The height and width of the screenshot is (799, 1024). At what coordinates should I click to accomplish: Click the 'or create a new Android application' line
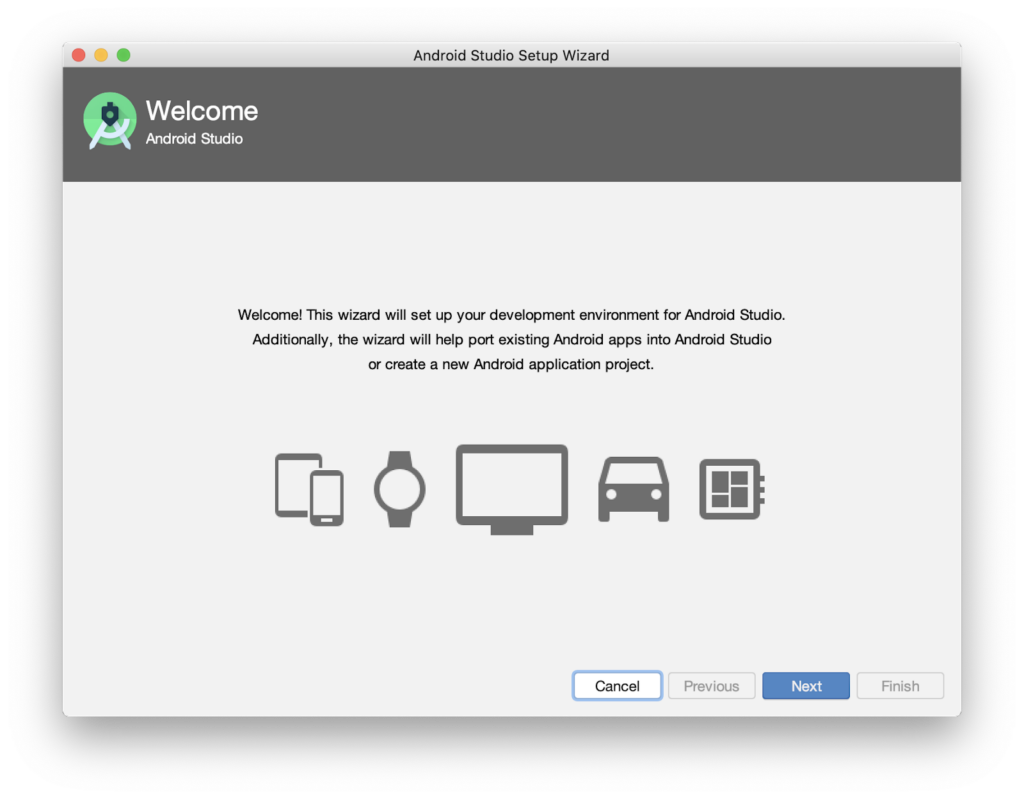coord(511,364)
